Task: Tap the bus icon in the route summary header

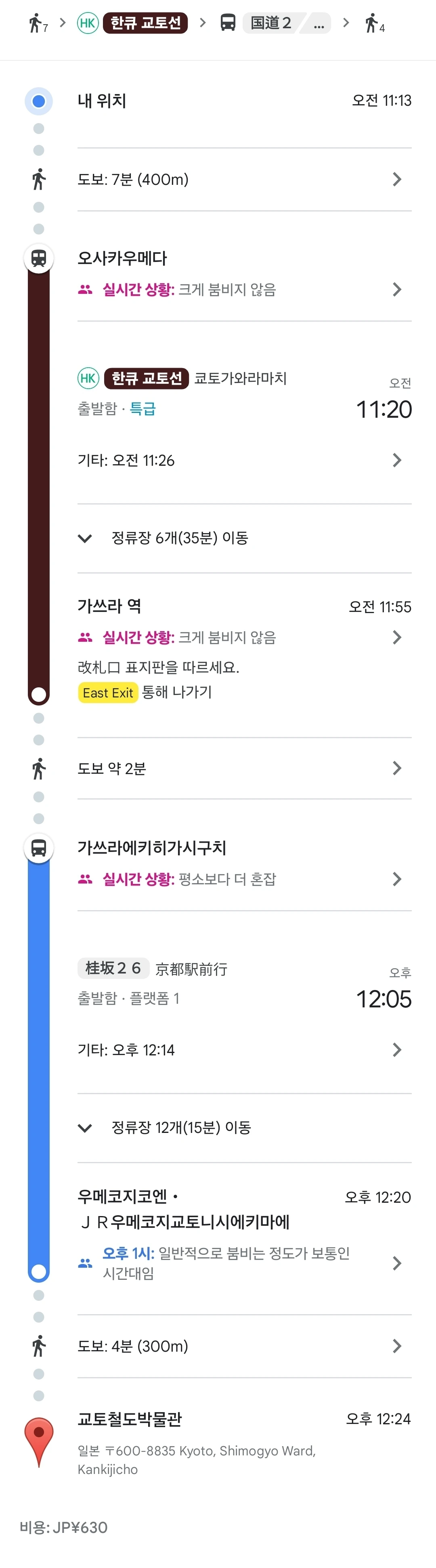Action: click(228, 23)
